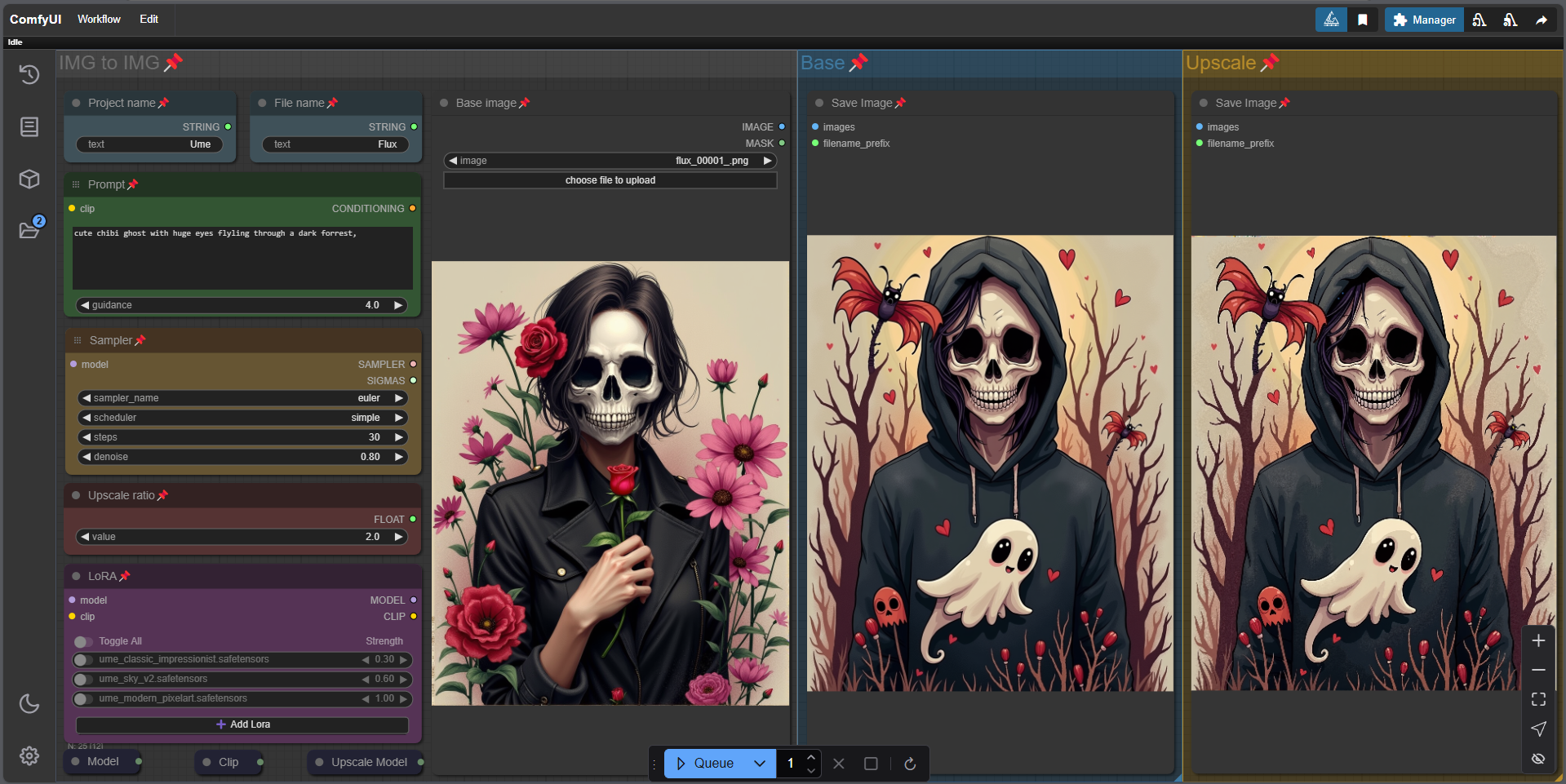Image resolution: width=1566 pixels, height=784 pixels.
Task: Open the node library cube icon
Action: (29, 179)
